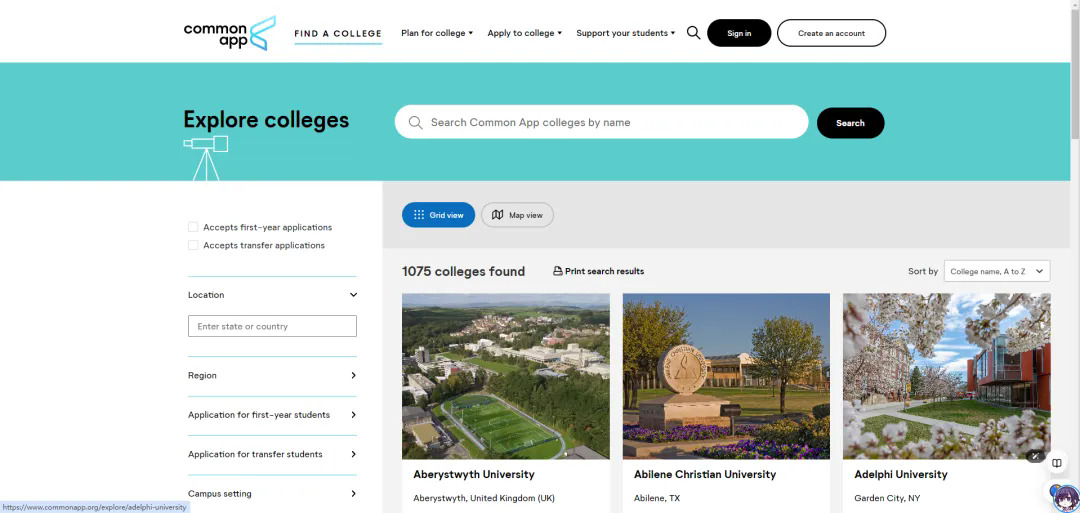Open the Sort by dropdown

click(997, 271)
